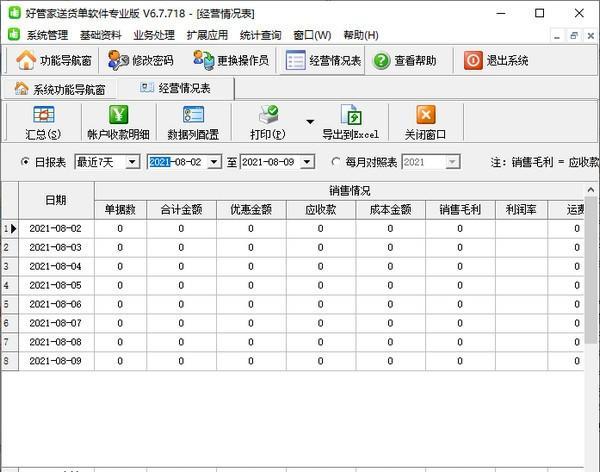The height and width of the screenshot is (472, 600).
Task: Click the 优惠金额 column header
Action: pos(251,209)
